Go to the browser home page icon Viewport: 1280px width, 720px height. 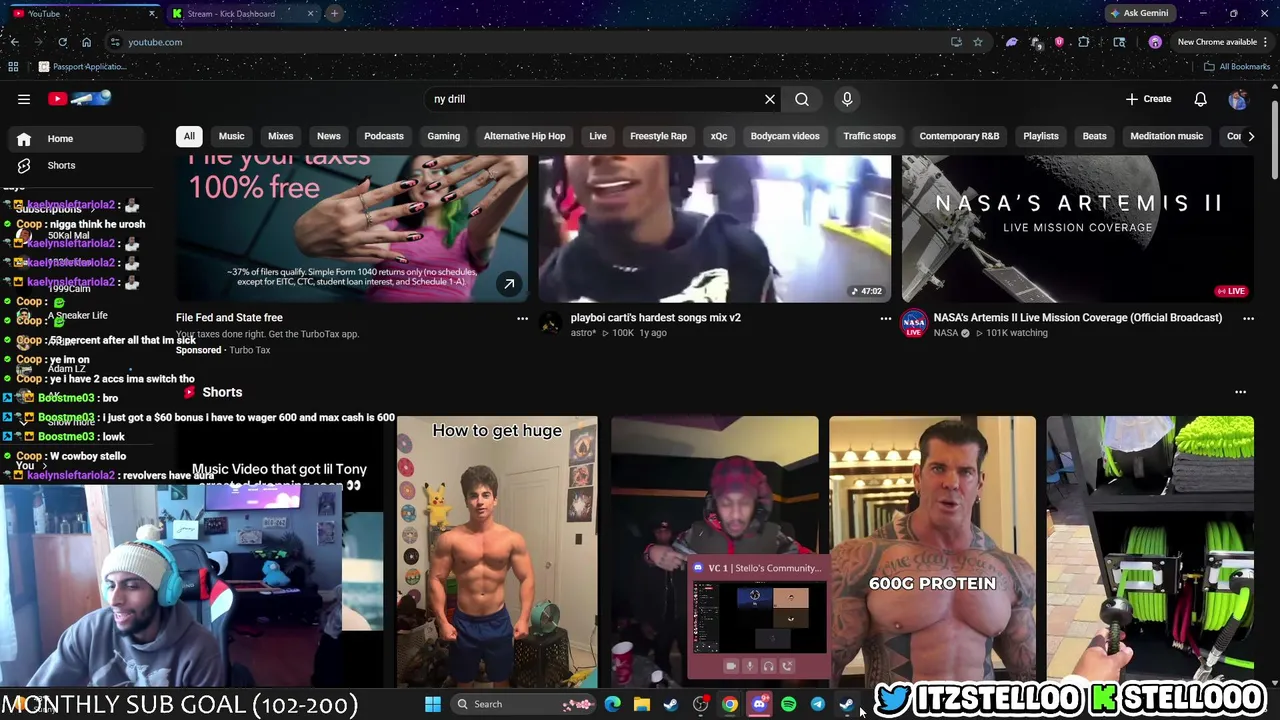click(x=86, y=42)
